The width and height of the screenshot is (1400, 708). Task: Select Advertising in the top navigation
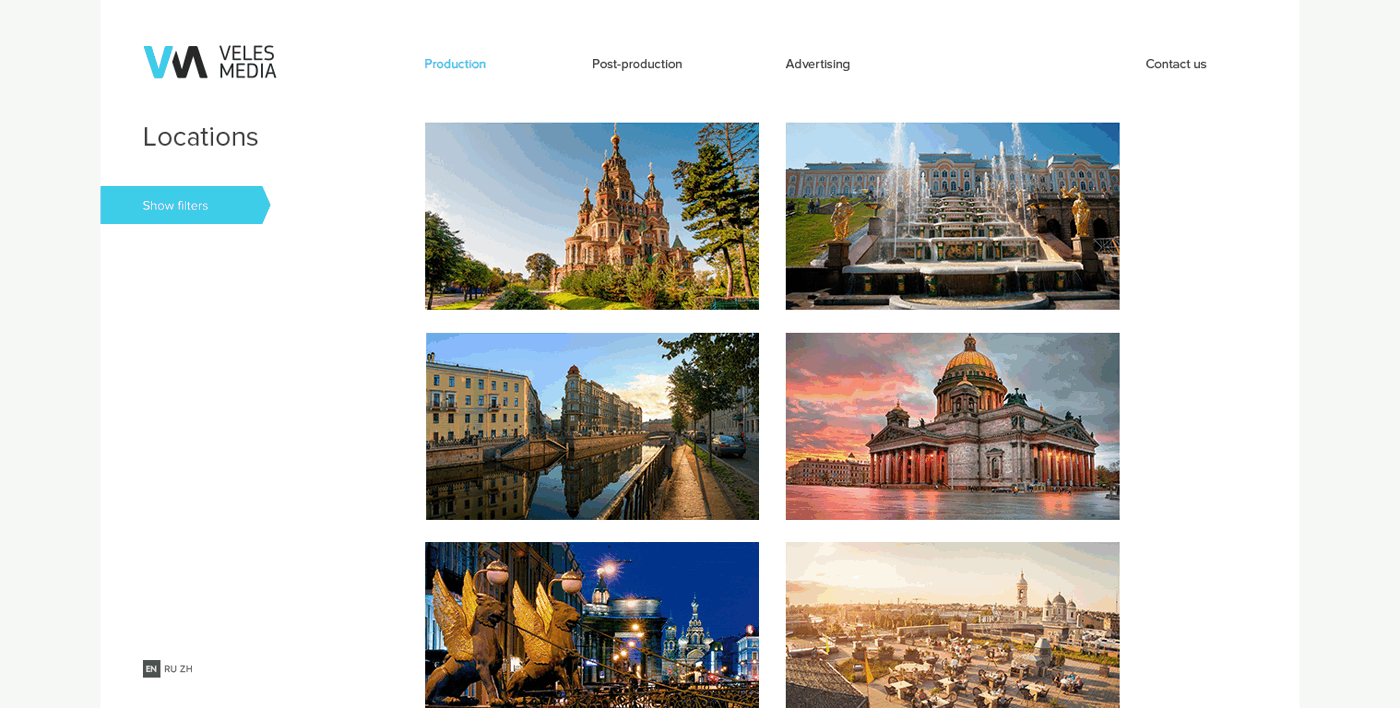(x=817, y=64)
